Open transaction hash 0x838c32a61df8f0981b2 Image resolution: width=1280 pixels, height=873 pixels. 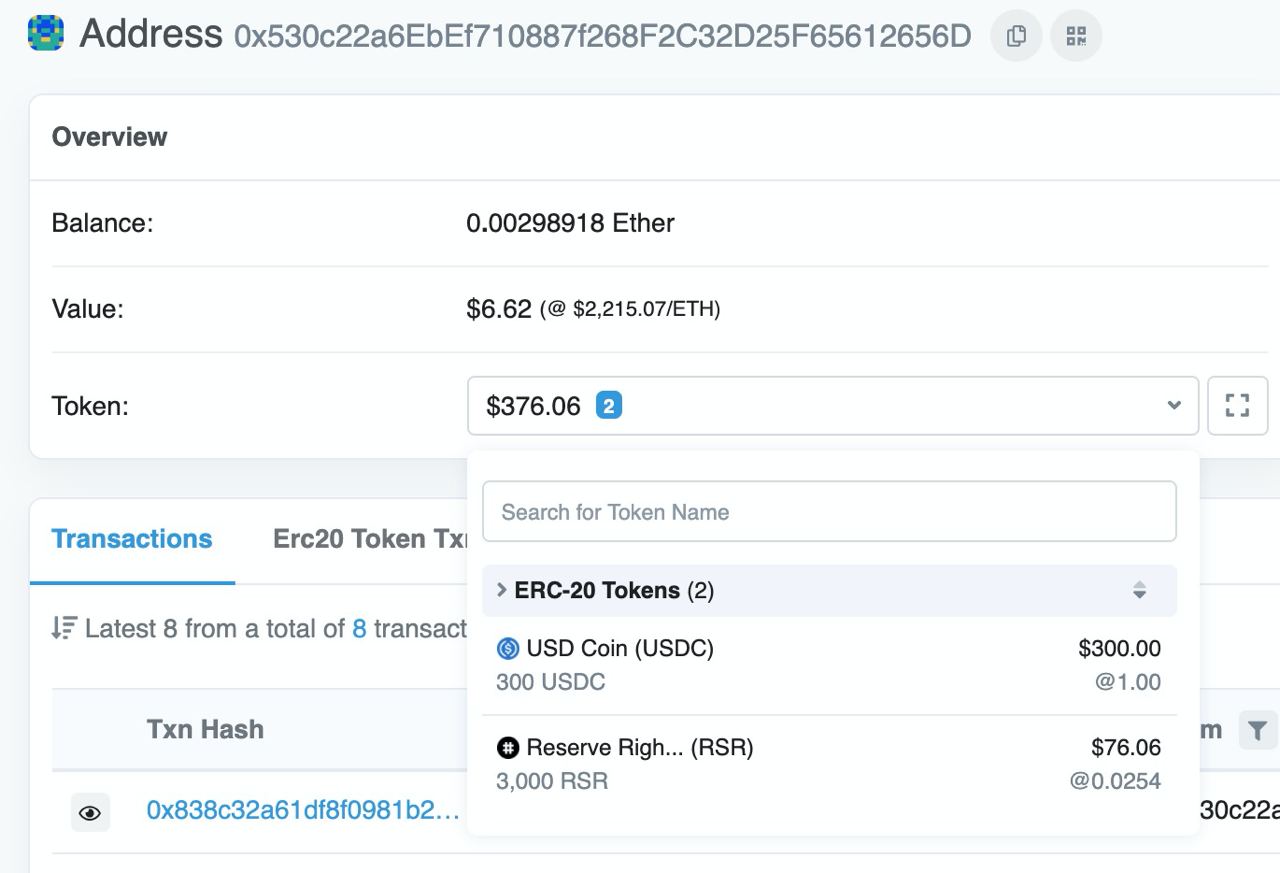tap(303, 810)
